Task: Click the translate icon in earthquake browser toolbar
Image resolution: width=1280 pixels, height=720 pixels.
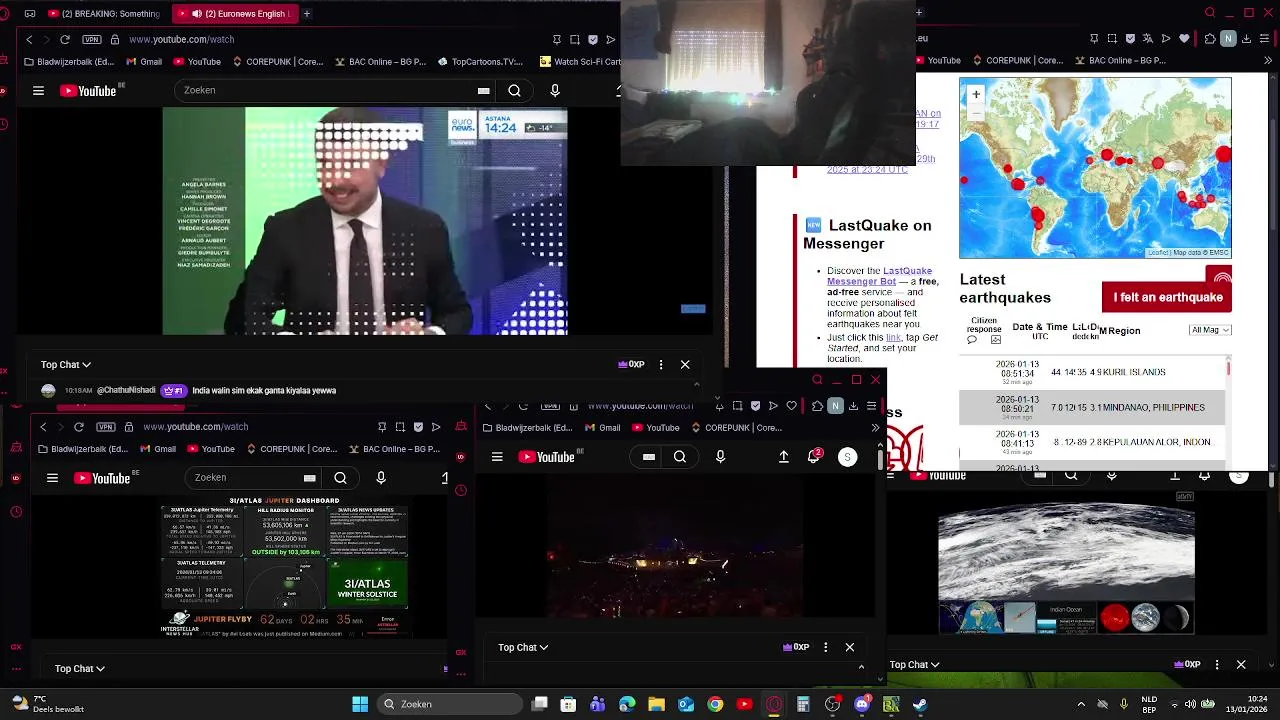Action: point(1147,39)
